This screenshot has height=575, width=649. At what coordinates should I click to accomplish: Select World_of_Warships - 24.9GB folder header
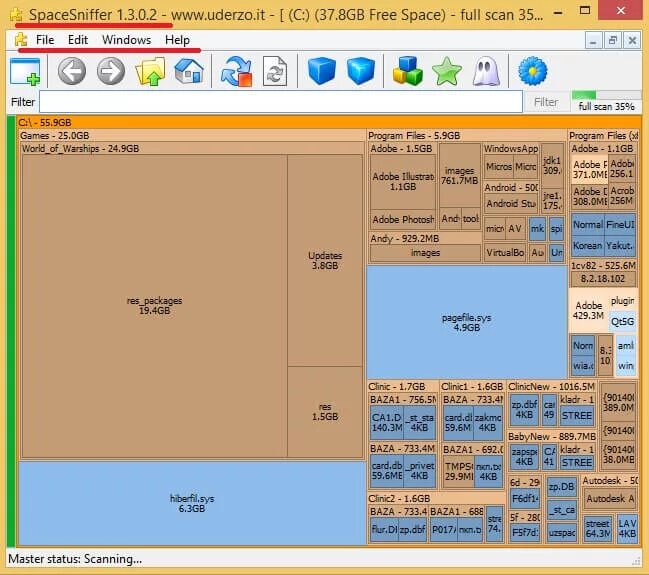pos(192,148)
